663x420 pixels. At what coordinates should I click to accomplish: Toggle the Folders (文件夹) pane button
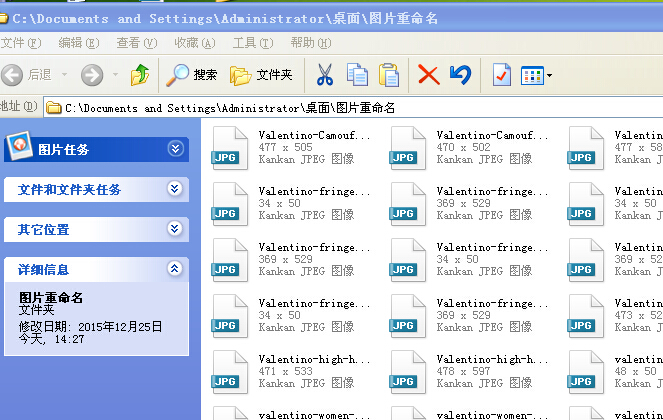tap(261, 75)
